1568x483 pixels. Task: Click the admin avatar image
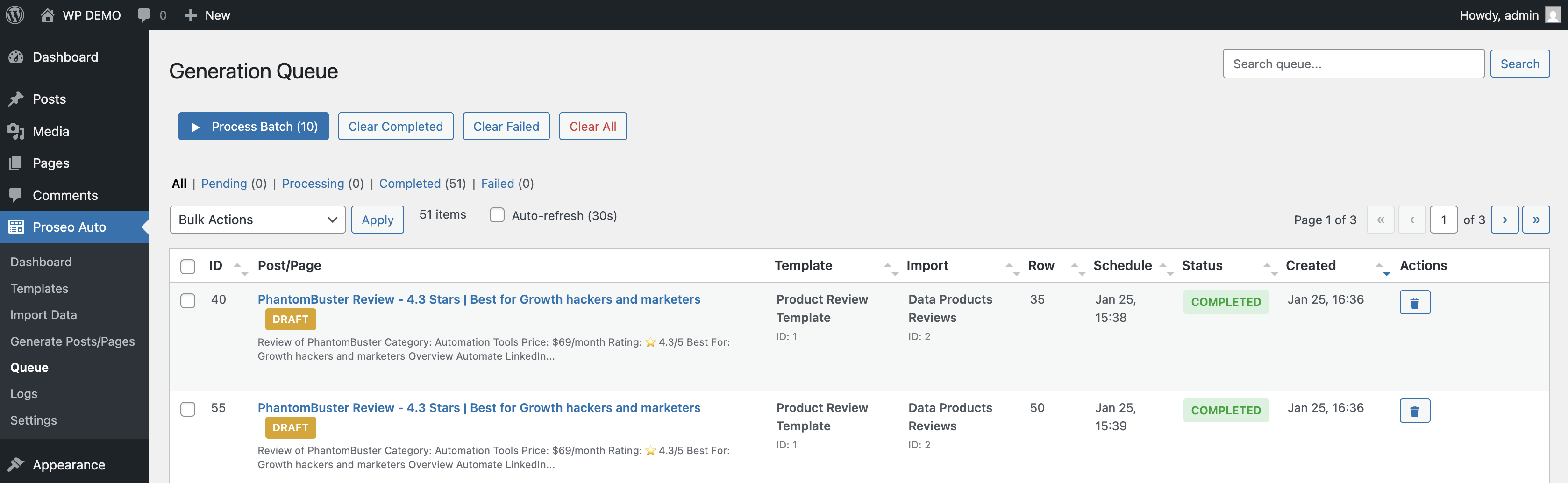pyautogui.click(x=1552, y=15)
